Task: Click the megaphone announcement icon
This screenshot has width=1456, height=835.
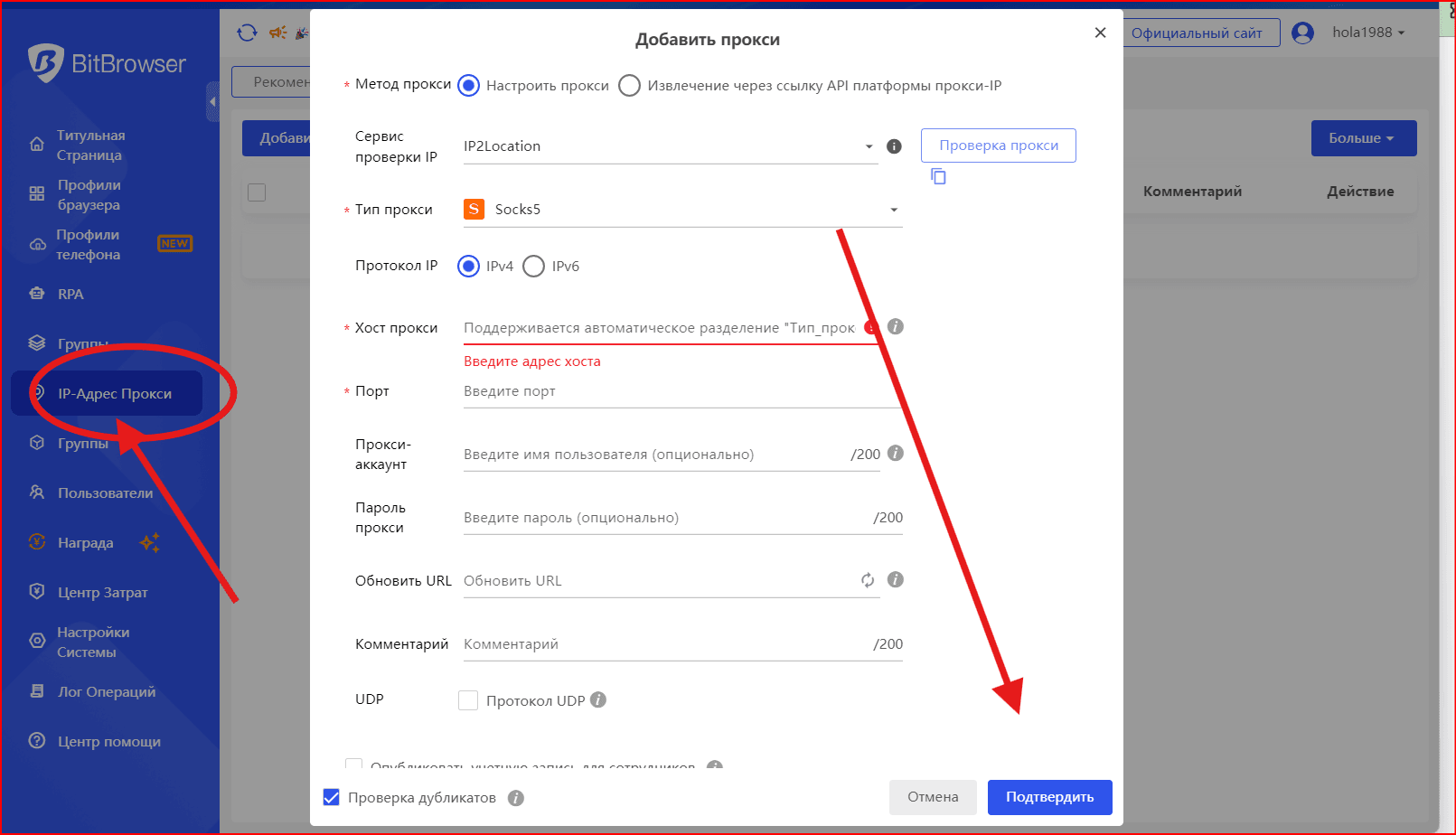Action: click(277, 33)
